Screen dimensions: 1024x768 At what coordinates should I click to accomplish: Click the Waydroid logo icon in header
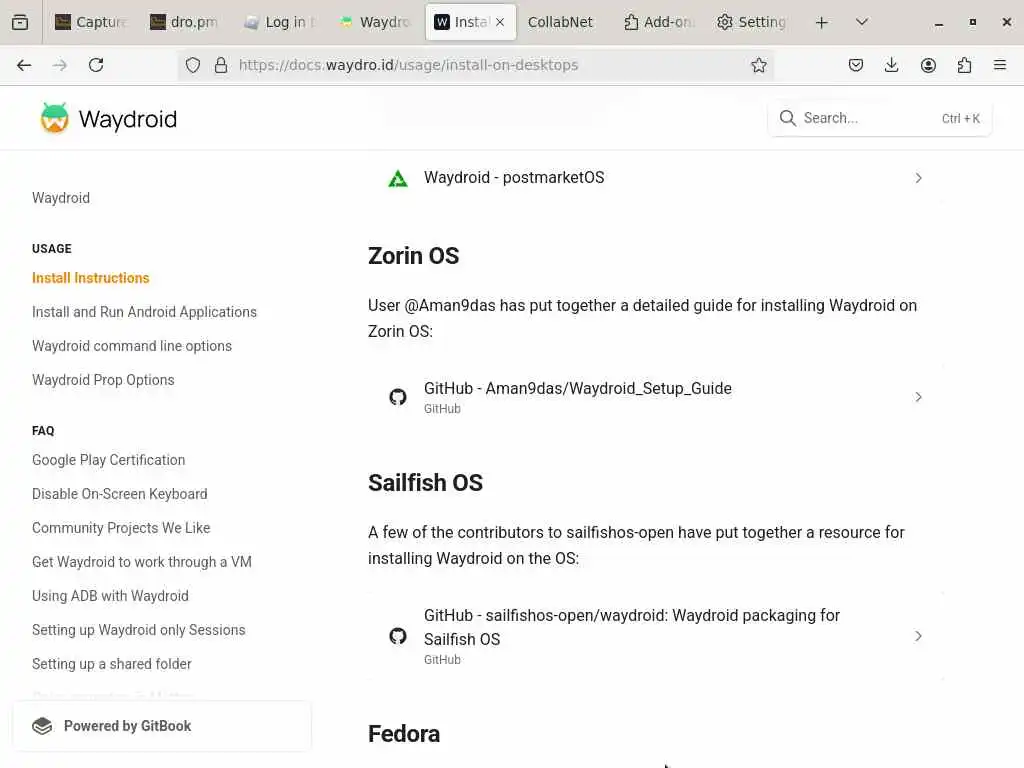[55, 118]
